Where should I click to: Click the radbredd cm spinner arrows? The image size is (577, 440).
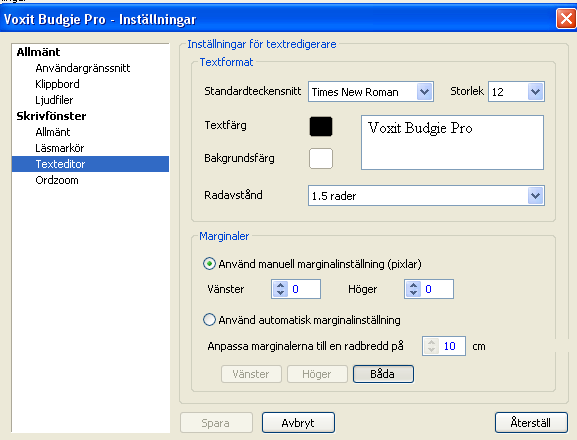431,346
